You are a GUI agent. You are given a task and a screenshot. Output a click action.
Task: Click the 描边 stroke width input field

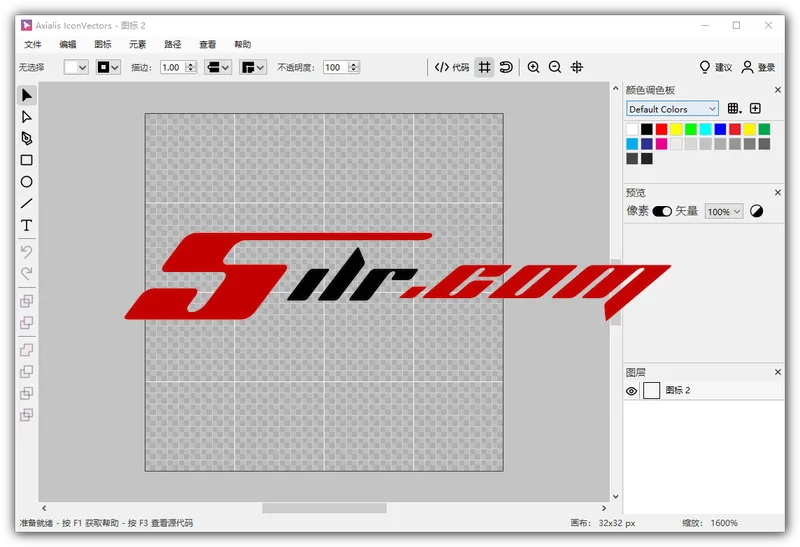tap(171, 67)
